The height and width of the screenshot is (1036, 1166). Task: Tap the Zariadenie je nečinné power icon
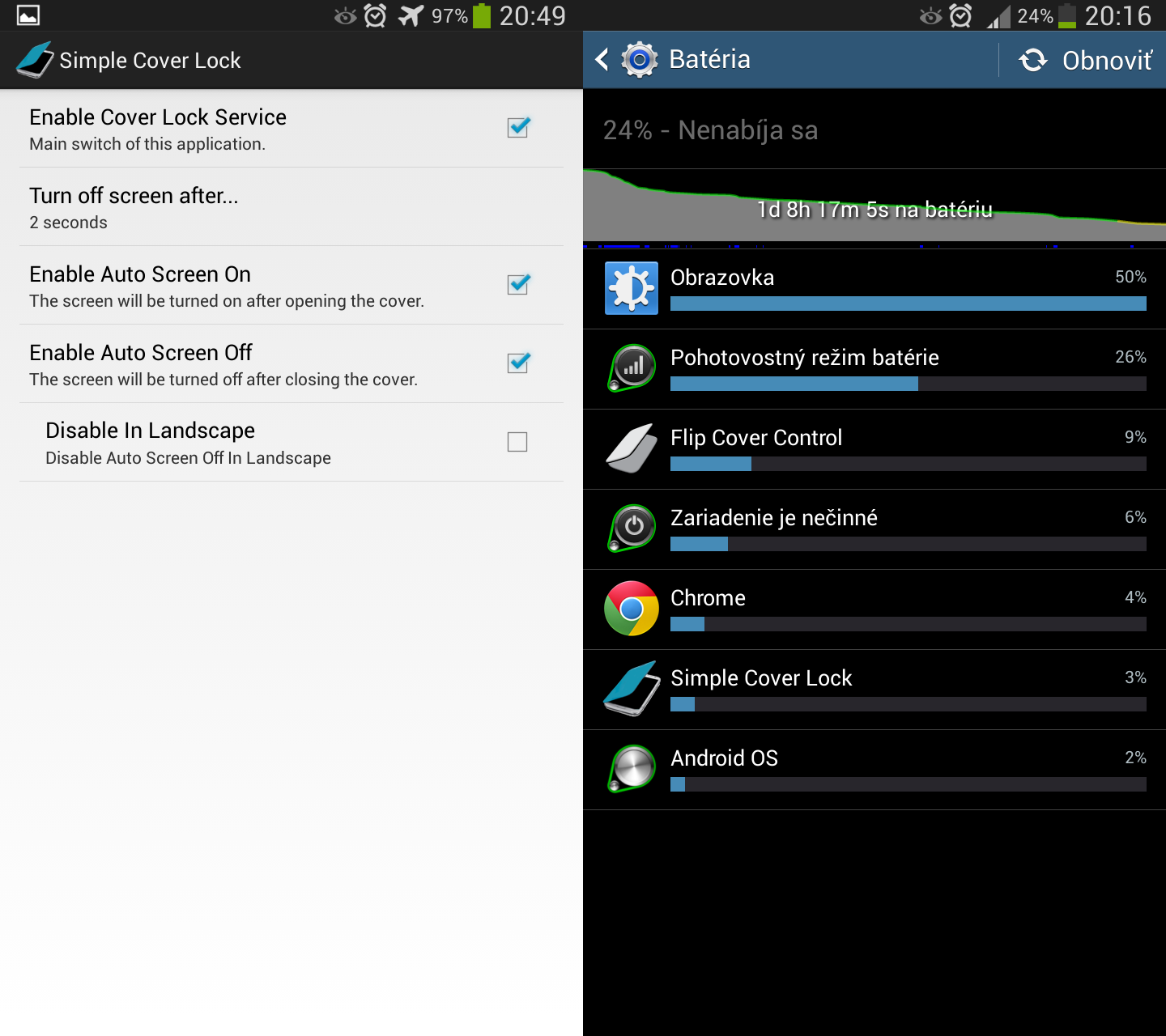(x=632, y=529)
